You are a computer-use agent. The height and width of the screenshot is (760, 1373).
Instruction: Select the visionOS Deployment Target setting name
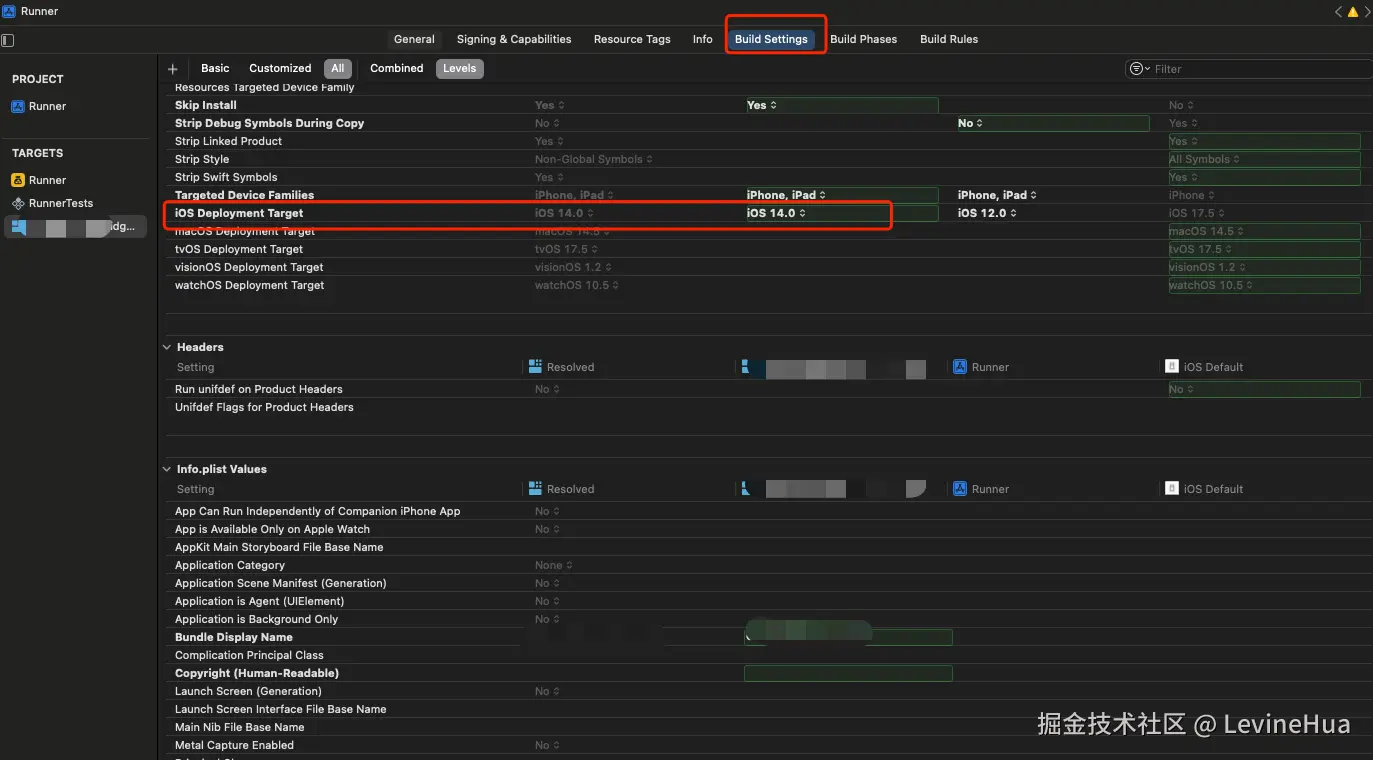pyautogui.click(x=249, y=267)
